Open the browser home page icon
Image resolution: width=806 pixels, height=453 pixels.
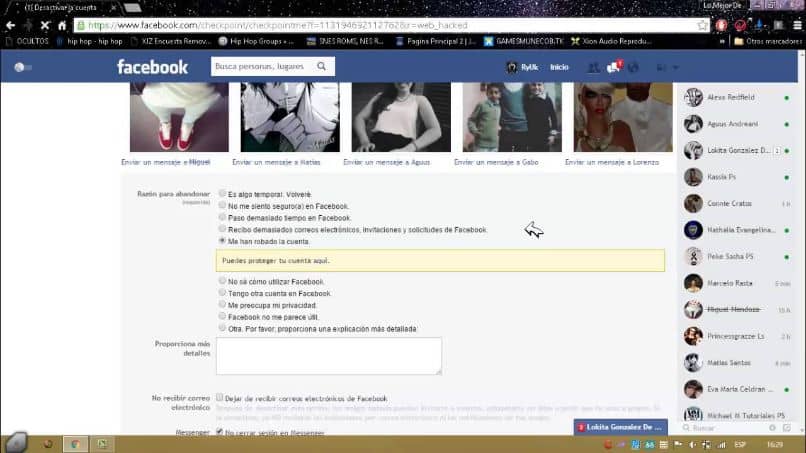[62, 25]
